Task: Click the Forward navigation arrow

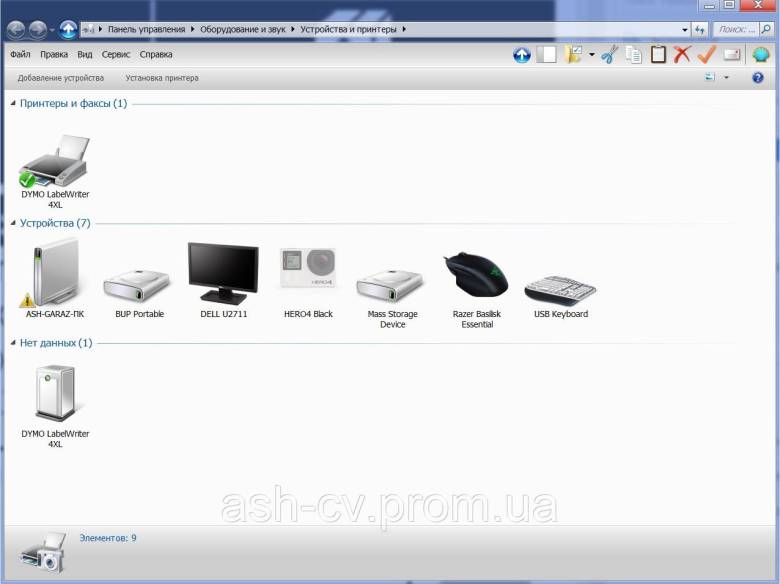Action: click(38, 29)
